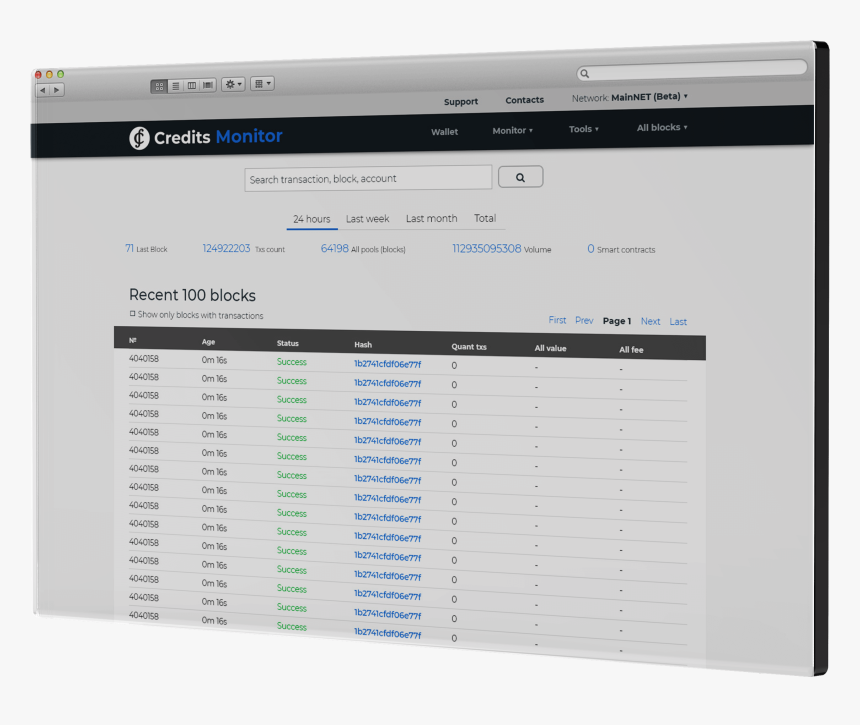This screenshot has height=725, width=860.
Task: Expand the All blocks menu
Action: [662, 127]
